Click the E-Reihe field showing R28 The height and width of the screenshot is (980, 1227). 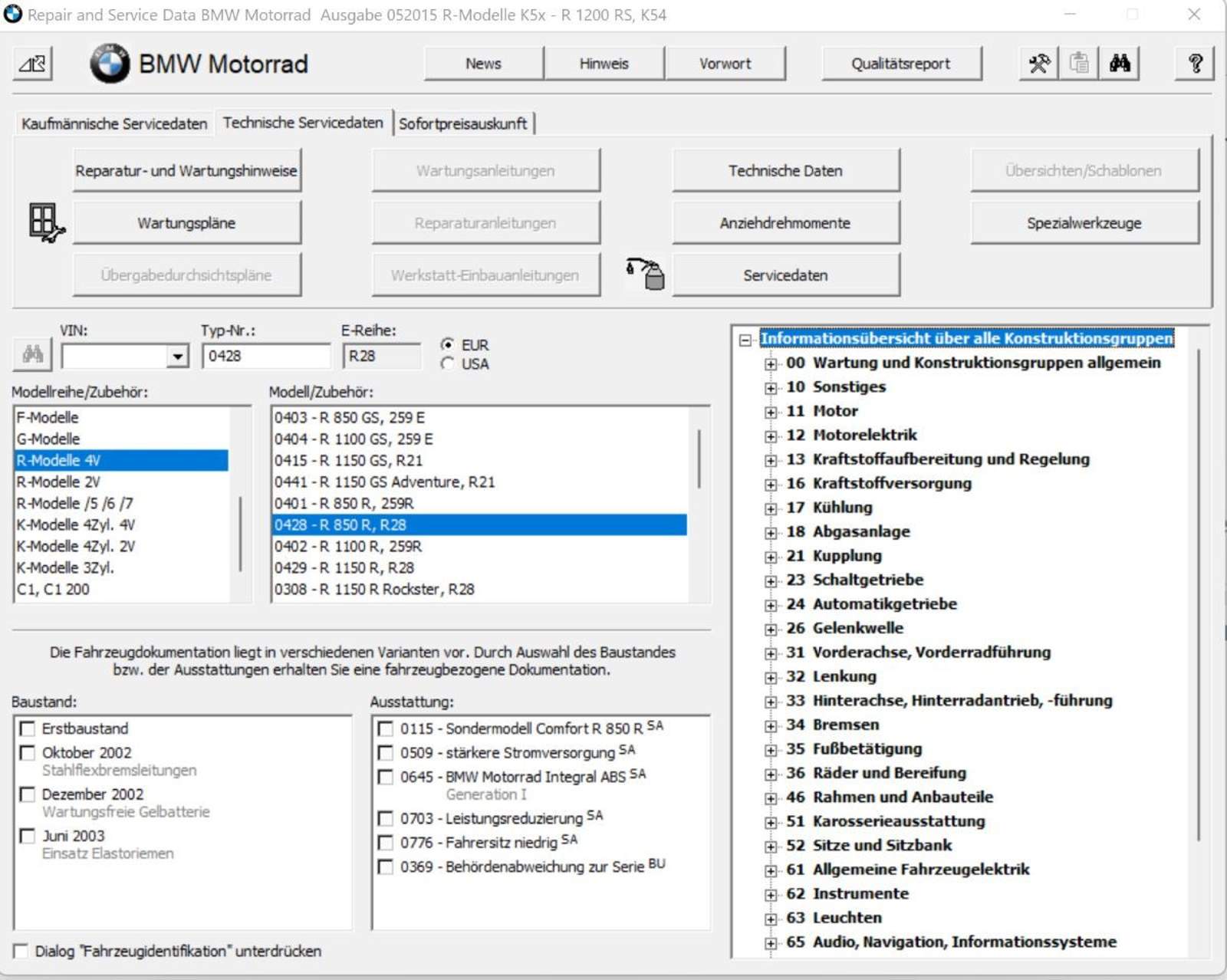[381, 356]
